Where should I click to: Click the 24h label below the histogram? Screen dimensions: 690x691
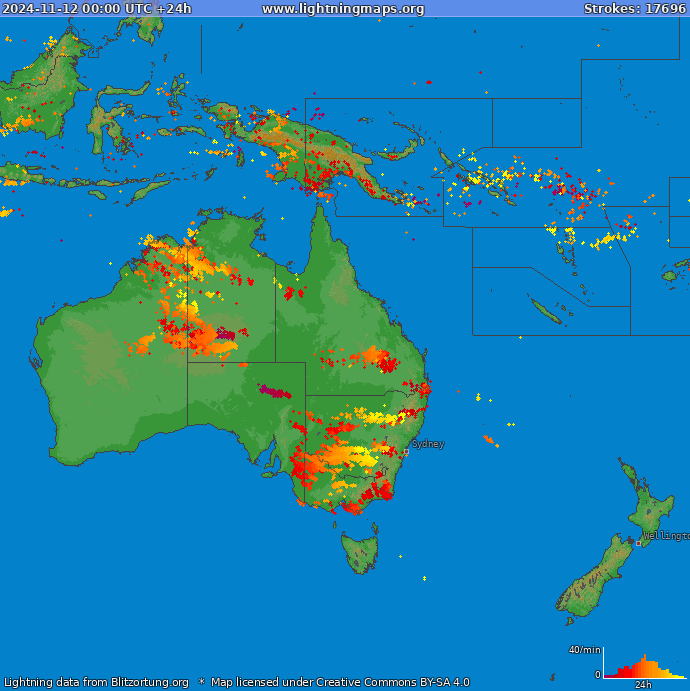tap(643, 685)
